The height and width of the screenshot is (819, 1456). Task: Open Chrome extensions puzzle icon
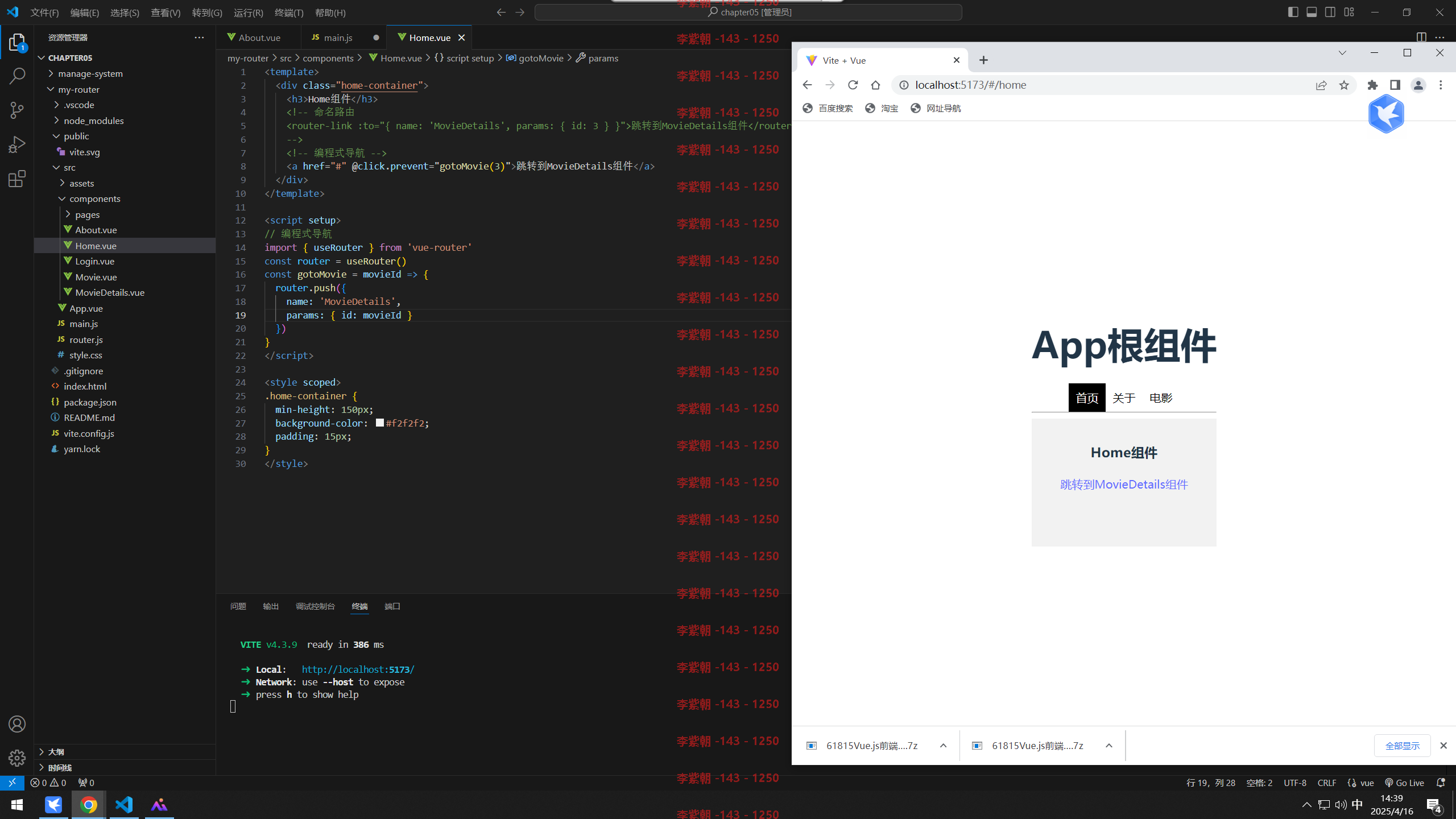[x=1373, y=85]
